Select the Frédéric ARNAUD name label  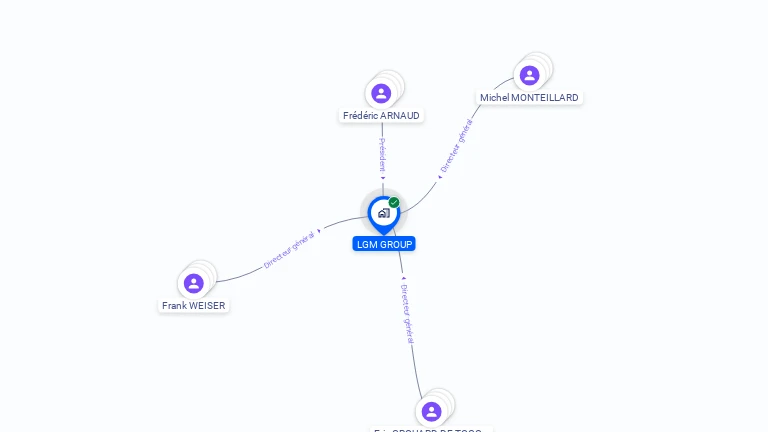[x=381, y=116]
